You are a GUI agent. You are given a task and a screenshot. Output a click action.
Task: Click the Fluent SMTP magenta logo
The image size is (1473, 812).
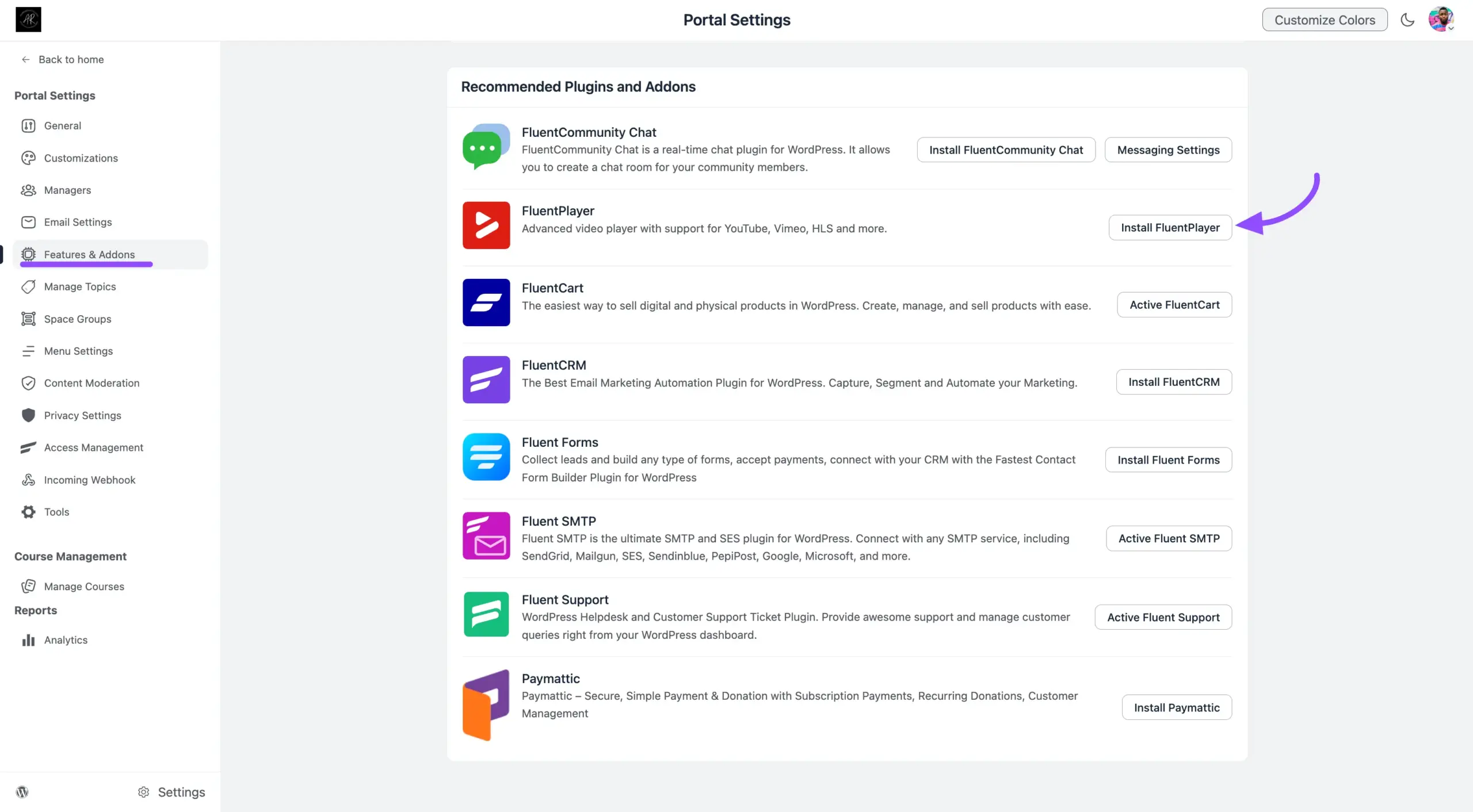pos(486,535)
